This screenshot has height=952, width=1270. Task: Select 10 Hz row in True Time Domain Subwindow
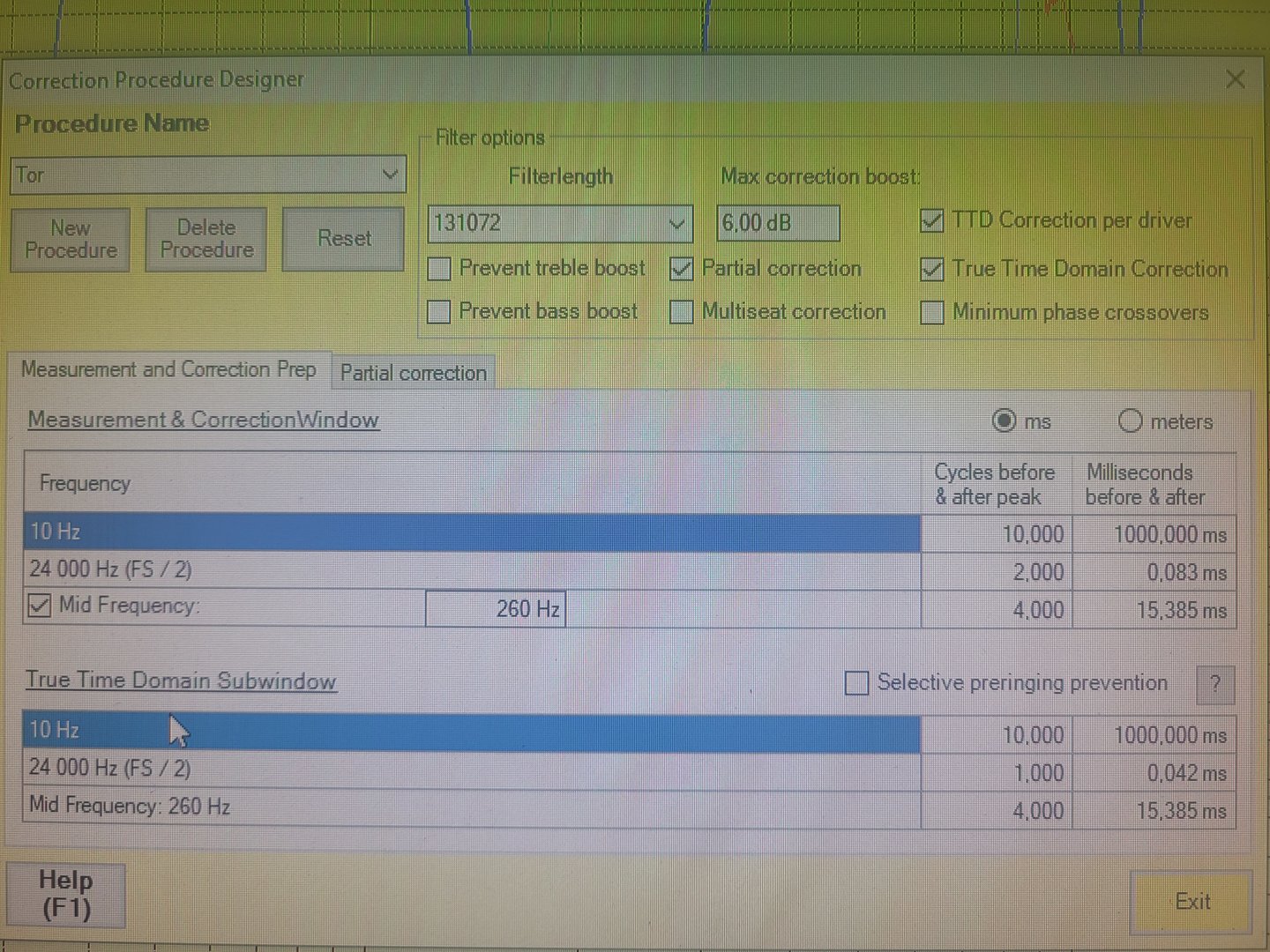click(x=472, y=733)
